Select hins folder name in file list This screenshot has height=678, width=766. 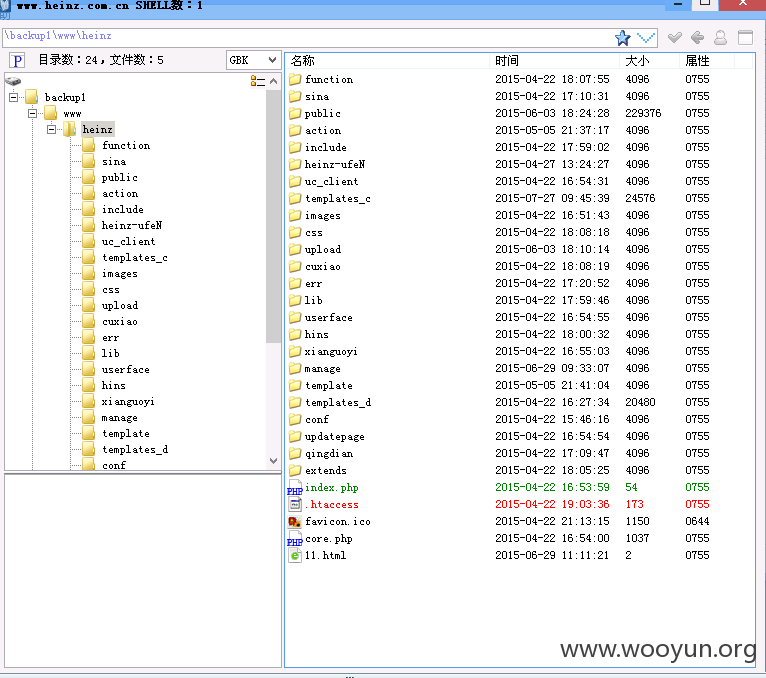pos(317,335)
